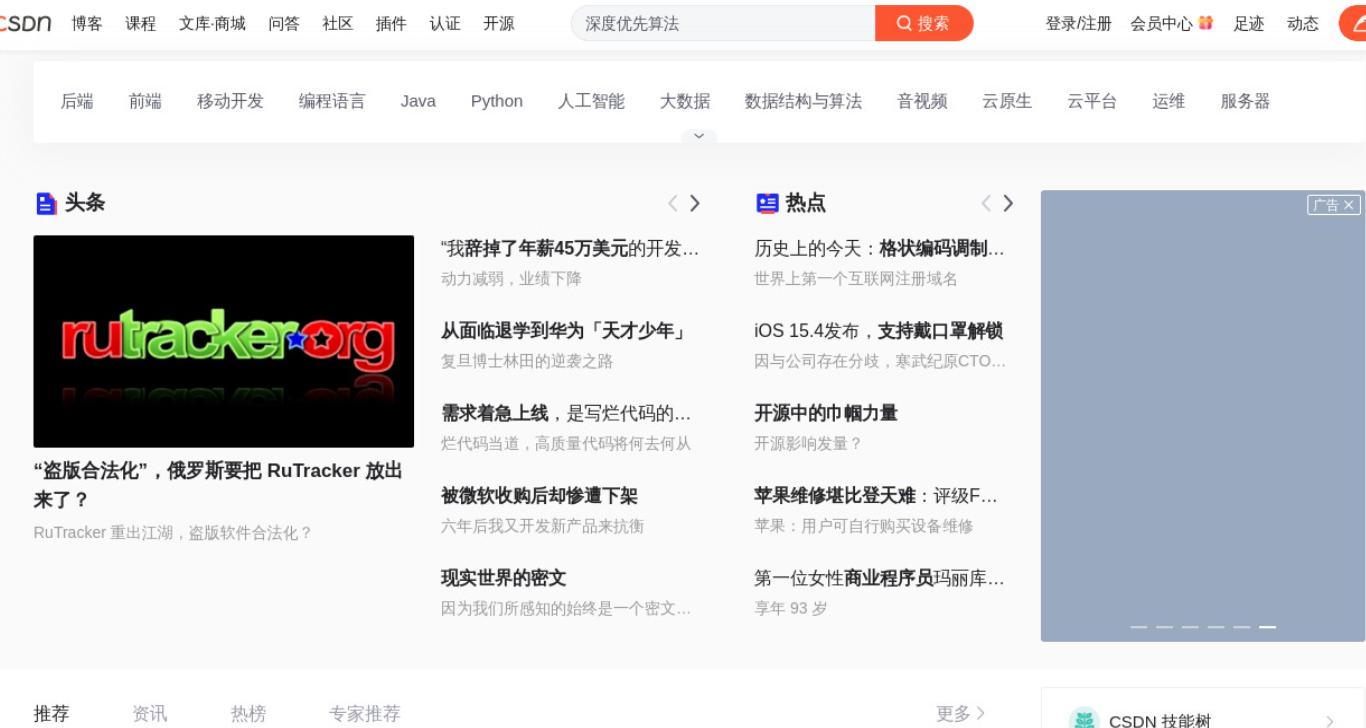Click 登录/注册 link
The image size is (1366, 728).
click(x=1078, y=23)
